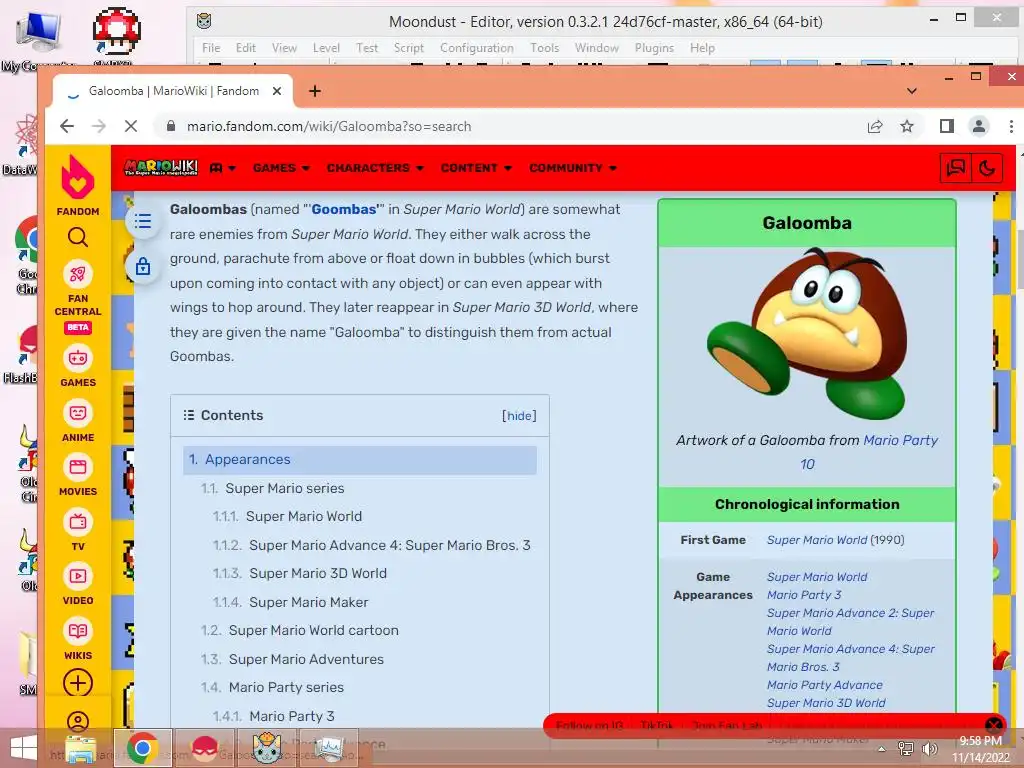Screen dimensions: 1024x768
Task: Open the volume icon in system tray
Action: coord(929,748)
